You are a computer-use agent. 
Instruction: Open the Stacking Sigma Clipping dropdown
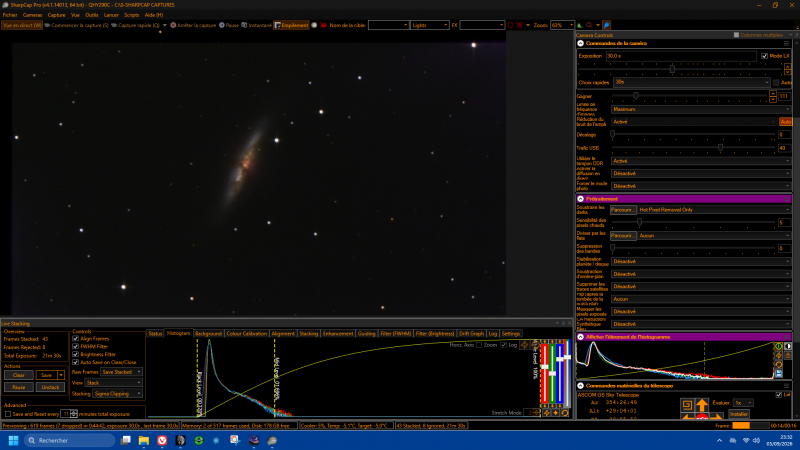point(117,394)
